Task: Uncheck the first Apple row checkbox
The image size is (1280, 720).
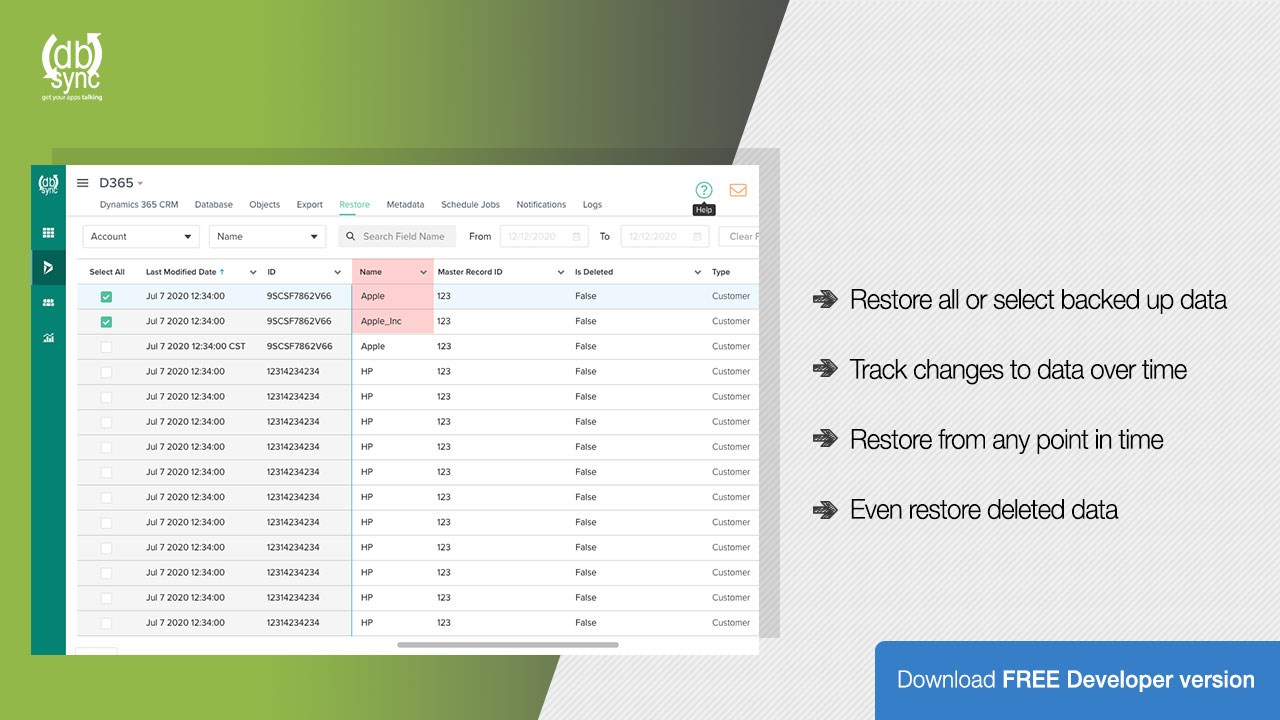Action: 106,297
